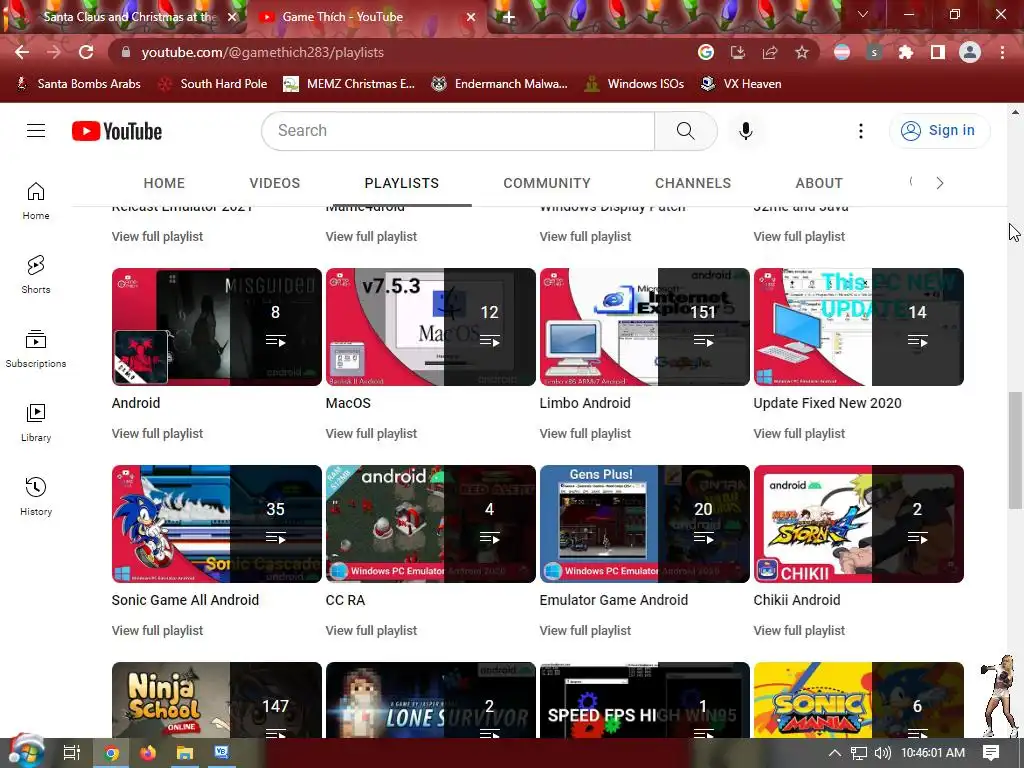View full playlist for Limbo Android
1024x768 pixels.
(585, 434)
